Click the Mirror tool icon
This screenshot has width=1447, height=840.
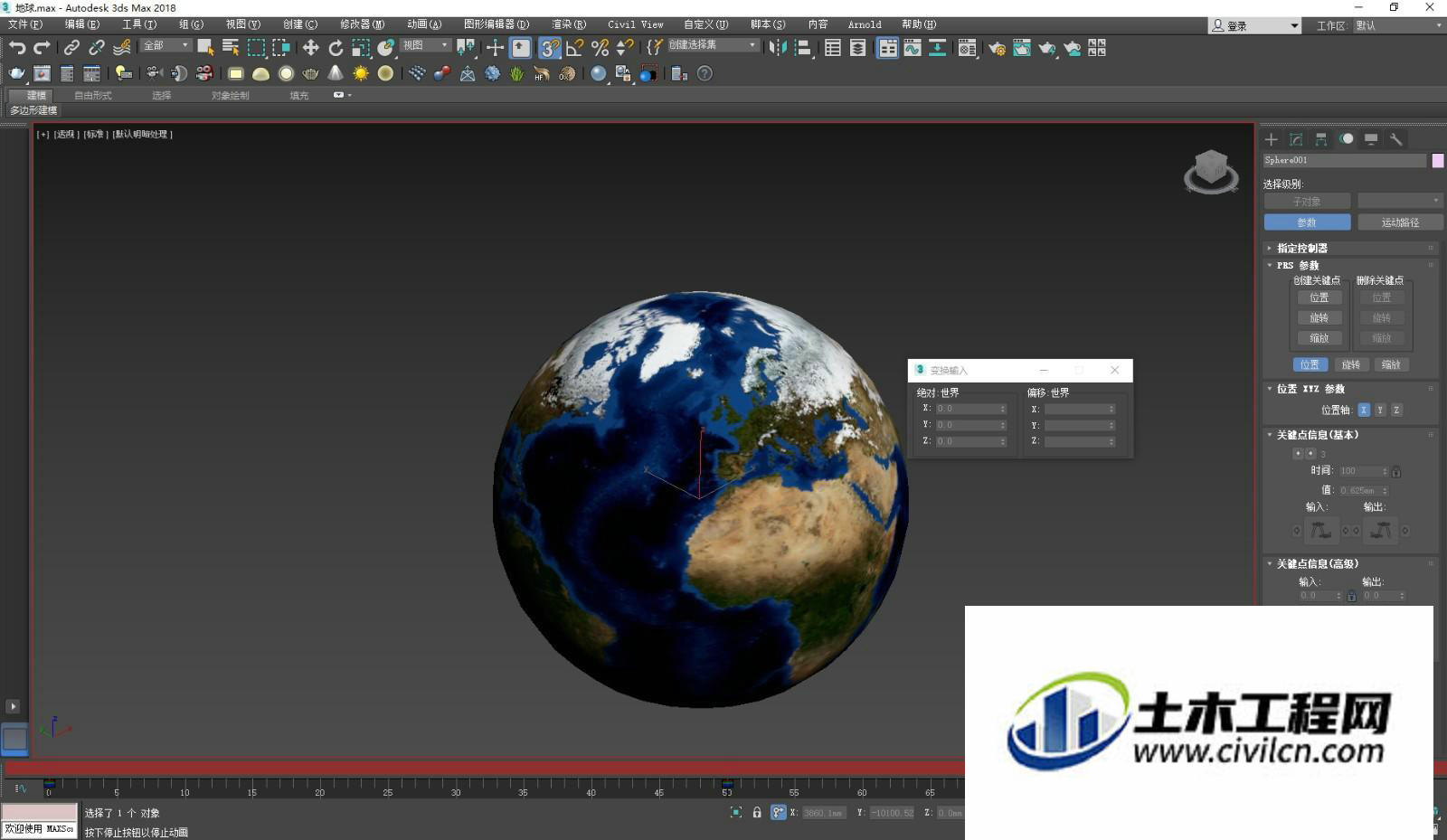tap(777, 47)
